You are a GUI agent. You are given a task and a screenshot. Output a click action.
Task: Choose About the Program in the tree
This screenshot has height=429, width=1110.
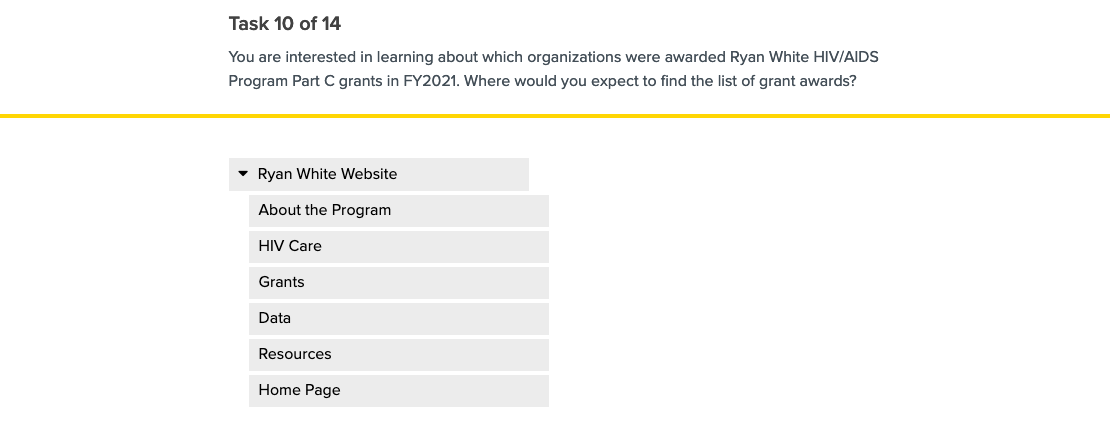pyautogui.click(x=325, y=210)
